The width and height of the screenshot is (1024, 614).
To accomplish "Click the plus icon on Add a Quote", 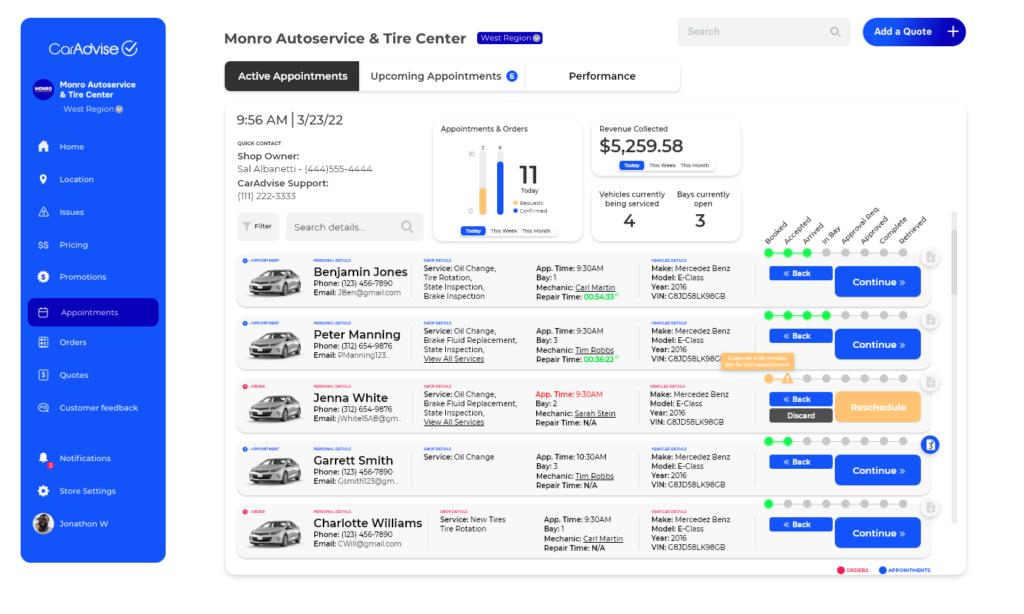I will pyautogui.click(x=953, y=31).
